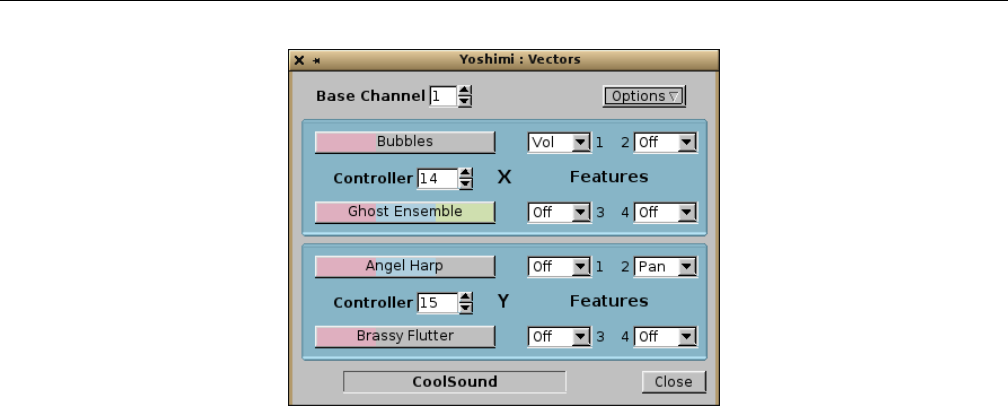Open the Options menu button
Screen dimensions: 1008x406
644,96
